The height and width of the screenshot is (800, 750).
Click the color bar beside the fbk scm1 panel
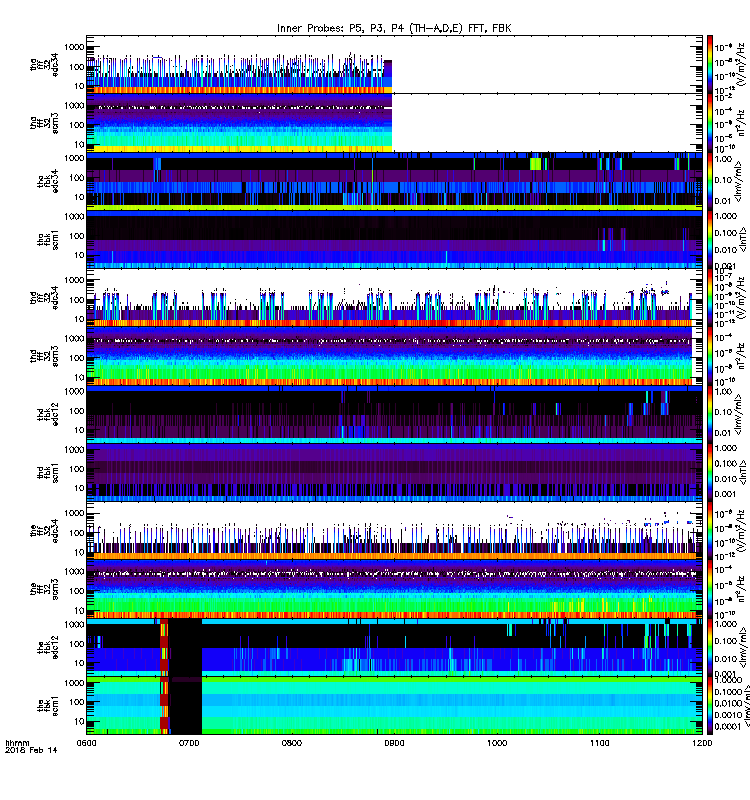[710, 706]
